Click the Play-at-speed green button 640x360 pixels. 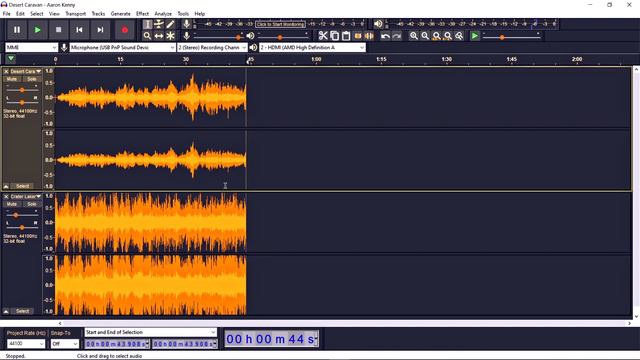coord(474,36)
